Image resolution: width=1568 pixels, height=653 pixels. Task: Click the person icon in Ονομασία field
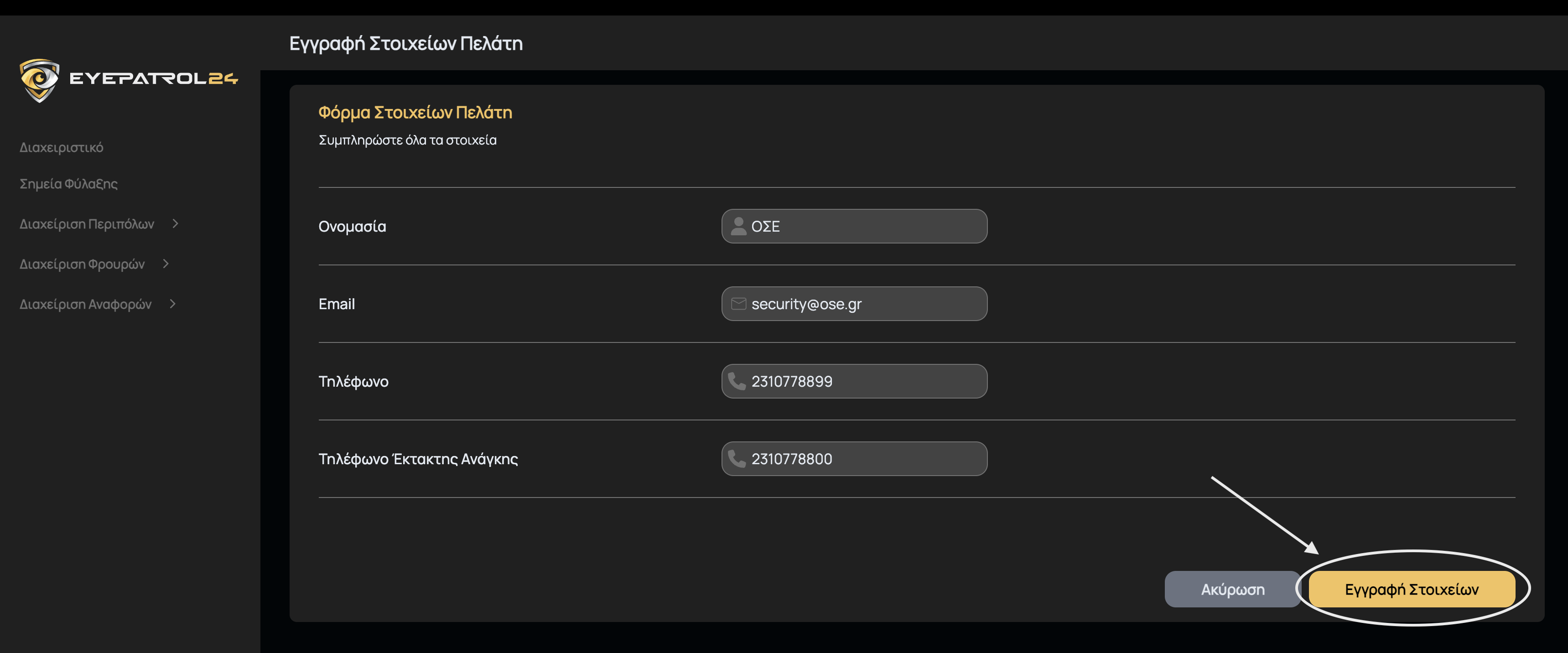point(738,226)
